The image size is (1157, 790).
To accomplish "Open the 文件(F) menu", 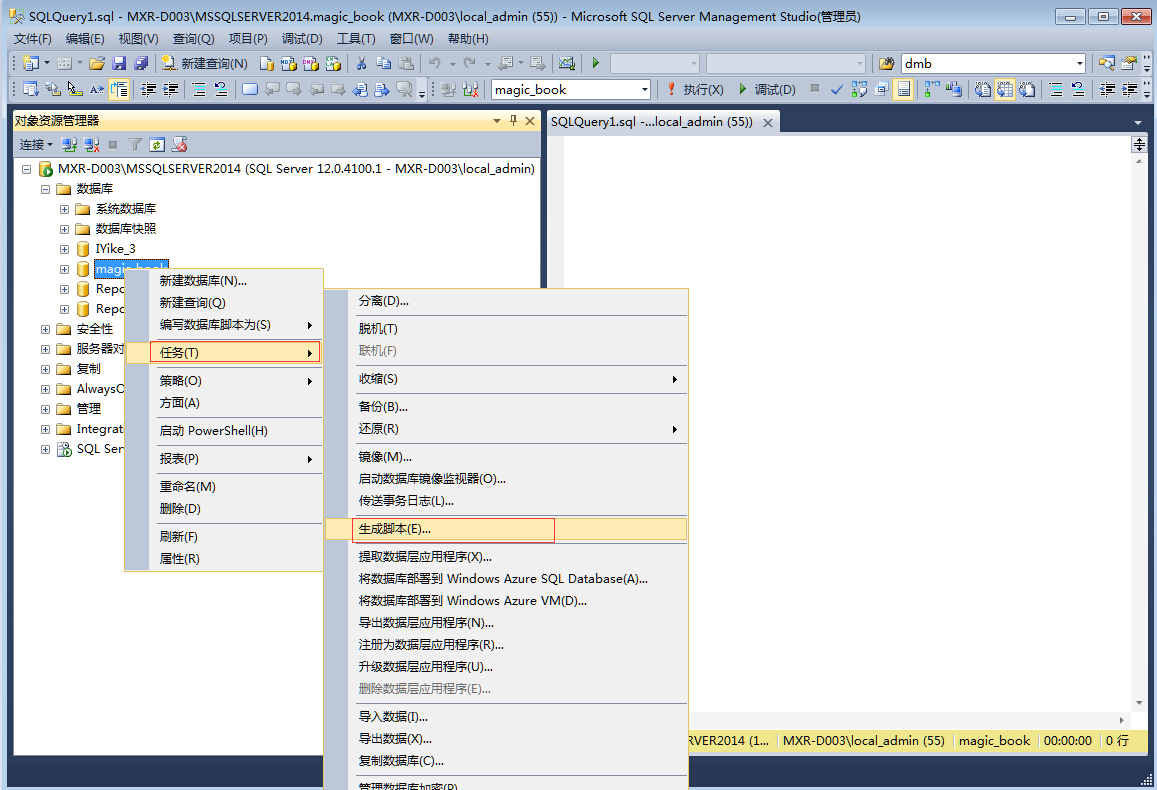I will coord(33,38).
